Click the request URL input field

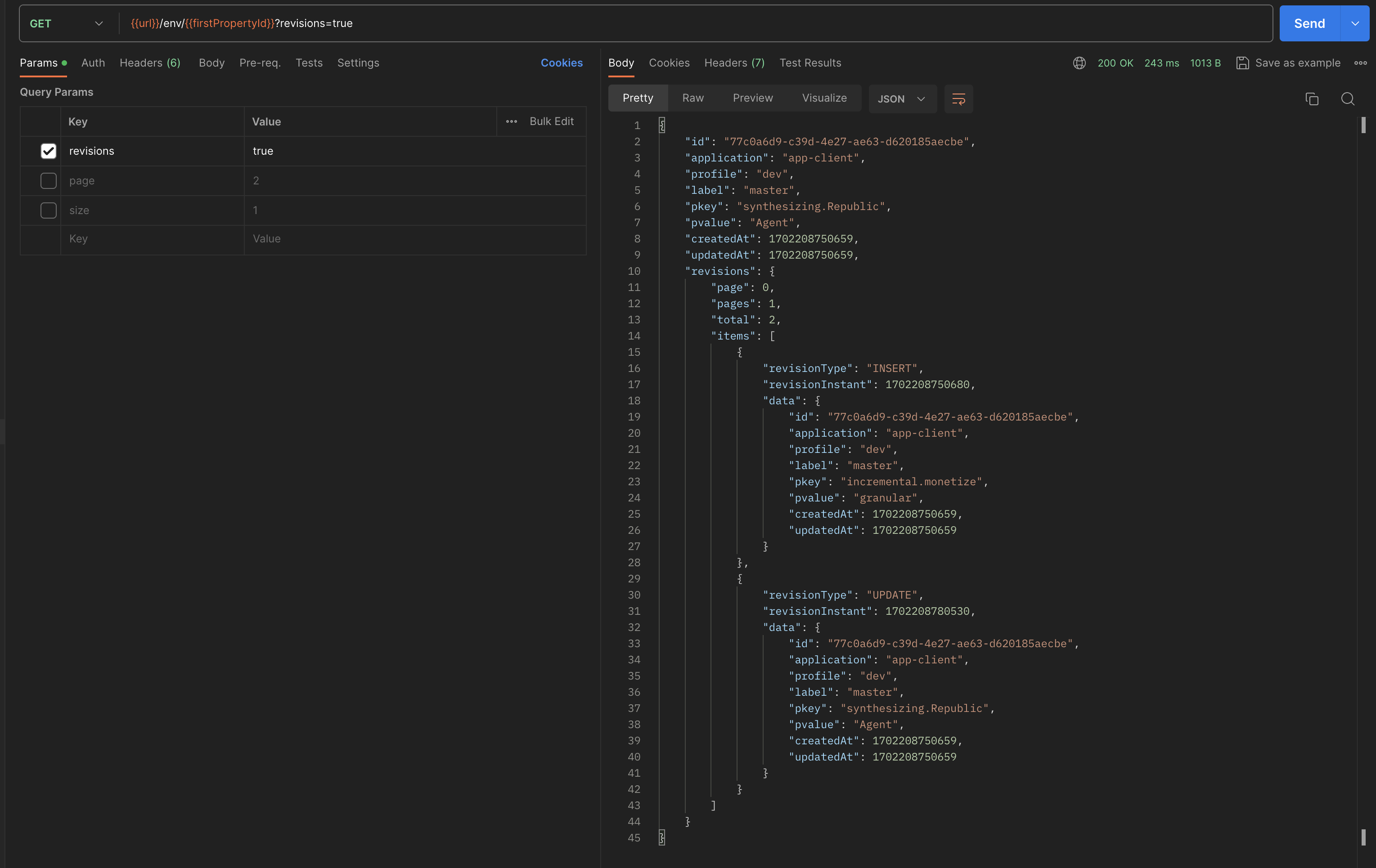coord(686,23)
